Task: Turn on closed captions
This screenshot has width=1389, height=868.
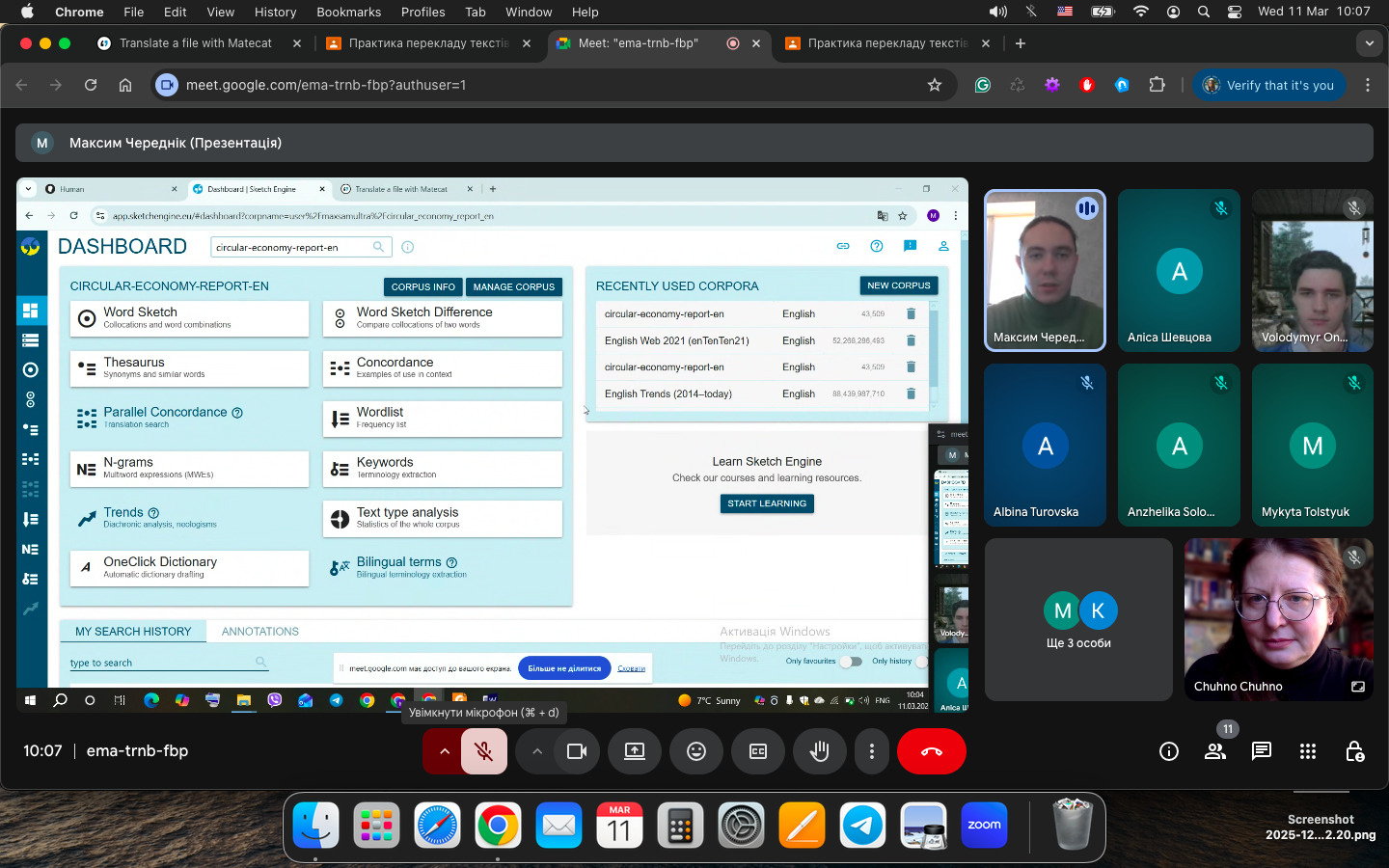Action: click(758, 751)
